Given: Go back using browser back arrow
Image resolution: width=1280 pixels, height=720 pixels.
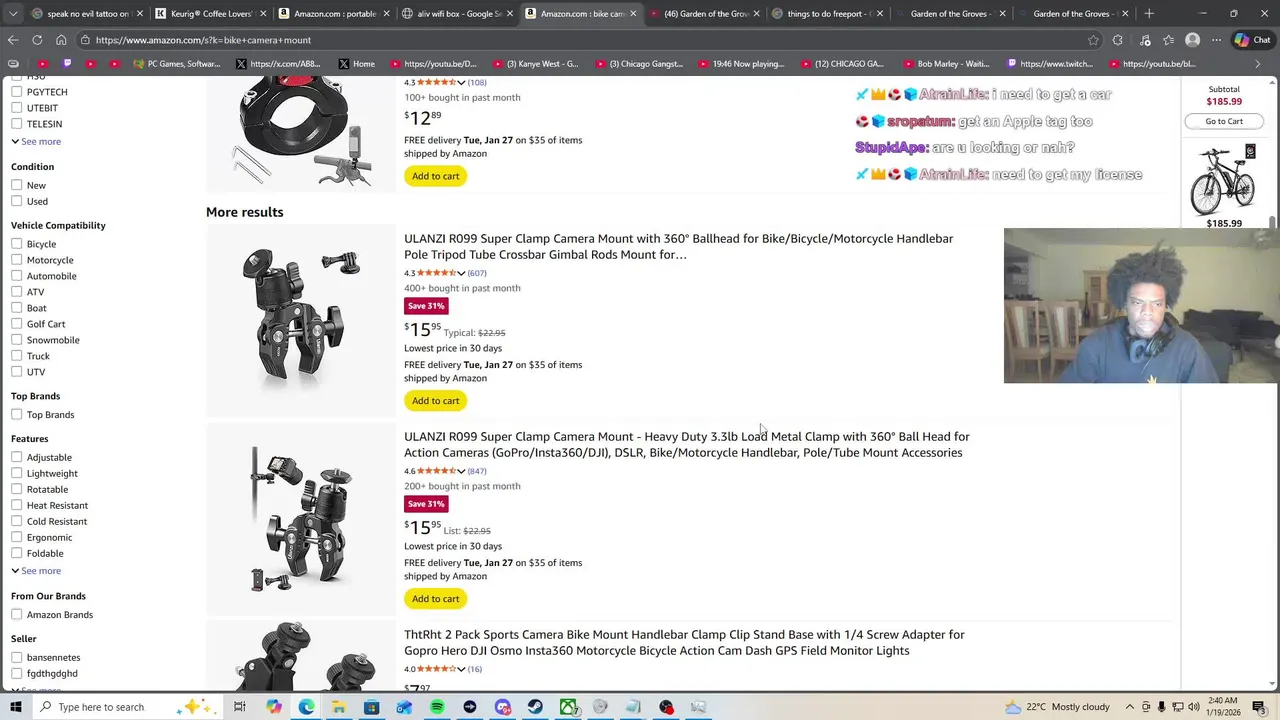Looking at the screenshot, I should 13,40.
